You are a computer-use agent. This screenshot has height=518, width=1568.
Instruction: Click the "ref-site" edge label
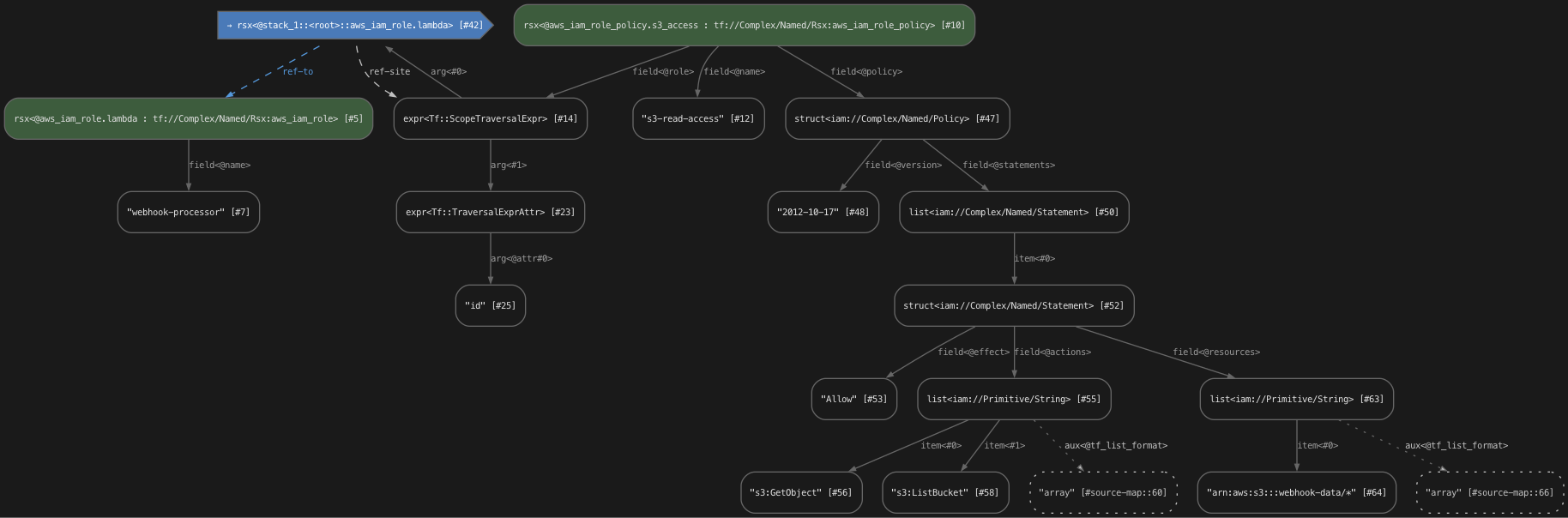tap(389, 71)
